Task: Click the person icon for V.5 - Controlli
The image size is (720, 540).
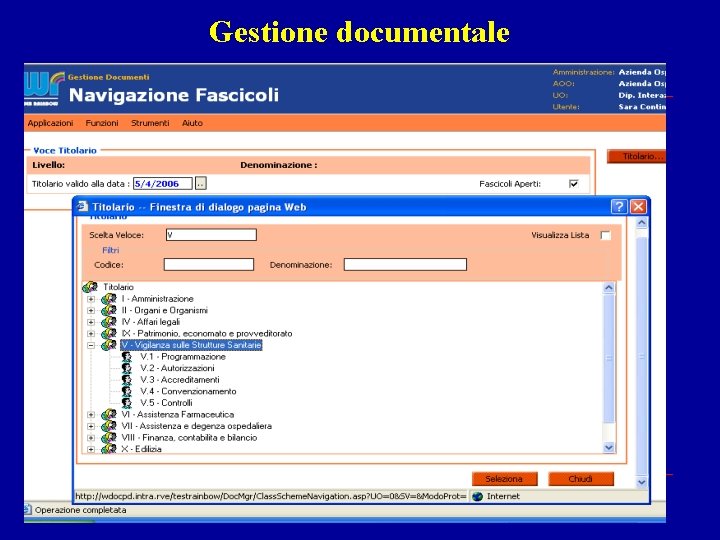Action: (x=127, y=403)
